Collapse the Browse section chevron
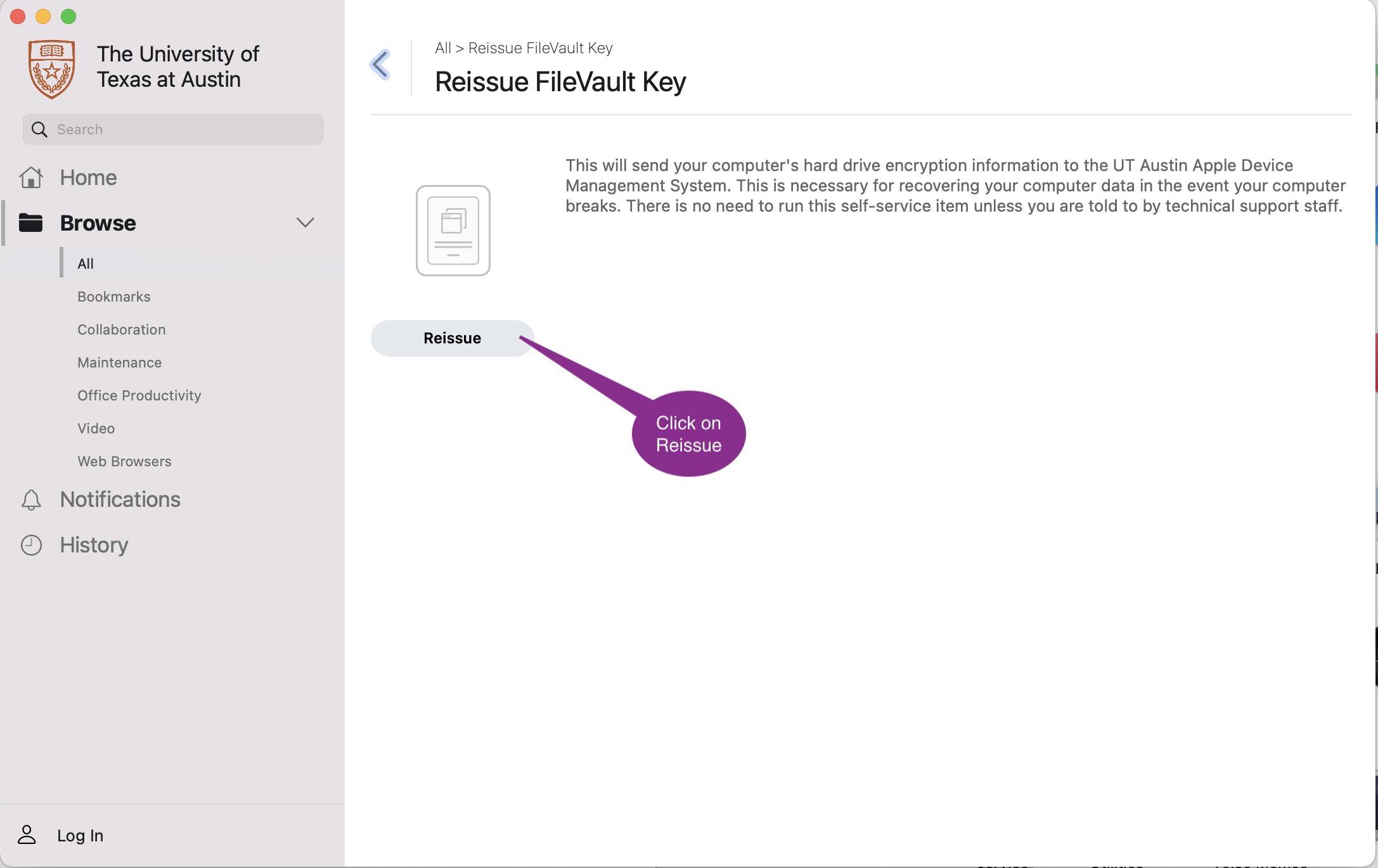Screen dimensions: 1378x868 [306, 223]
